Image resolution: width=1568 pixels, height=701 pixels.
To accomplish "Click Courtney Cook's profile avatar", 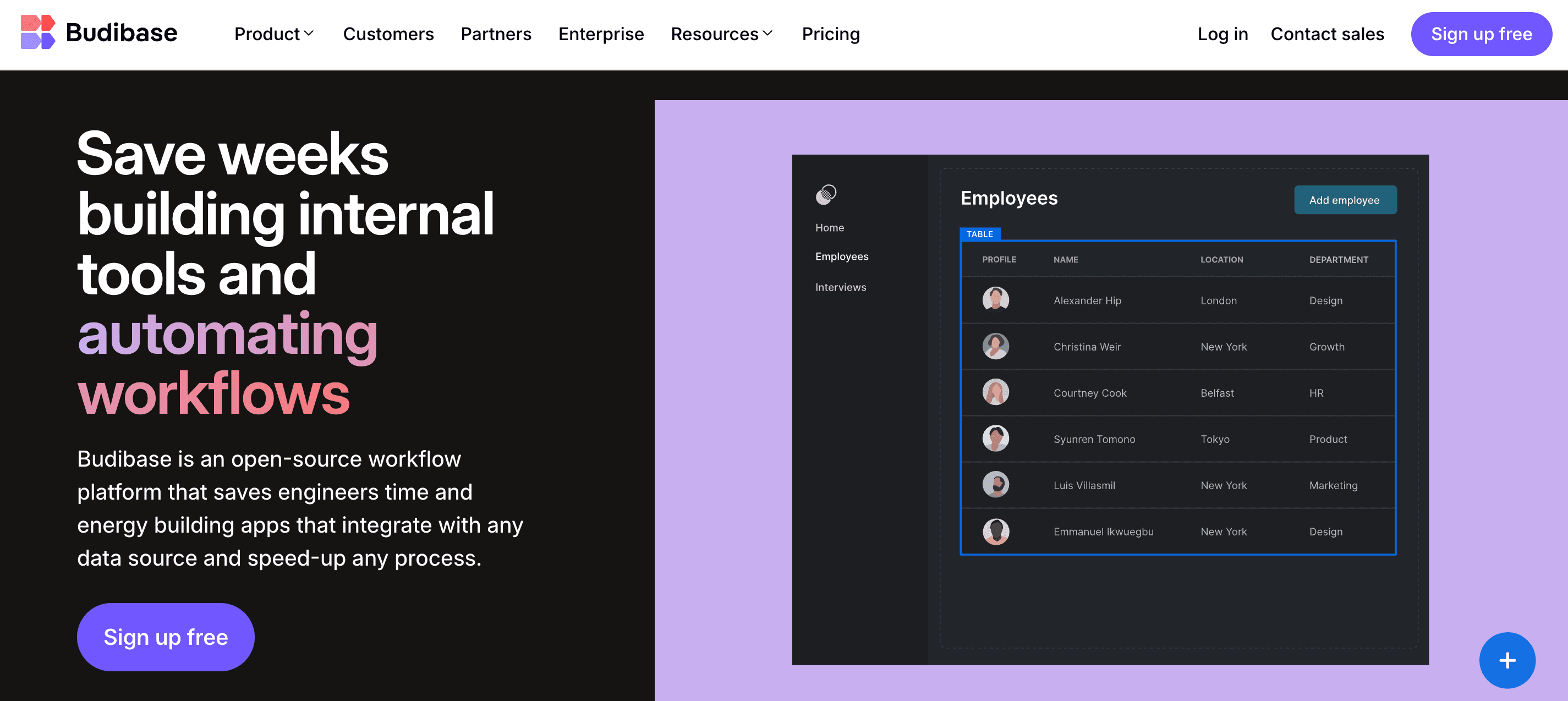I will (x=995, y=392).
